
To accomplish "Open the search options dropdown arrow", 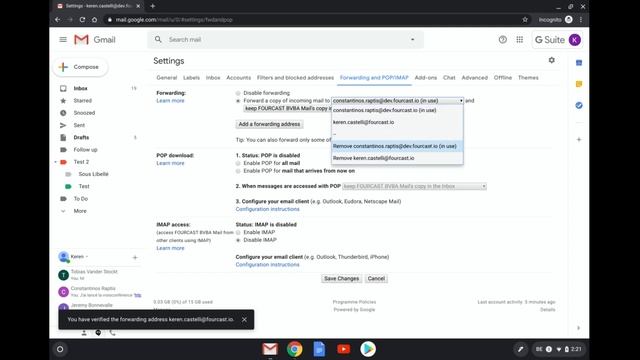I will point(412,40).
